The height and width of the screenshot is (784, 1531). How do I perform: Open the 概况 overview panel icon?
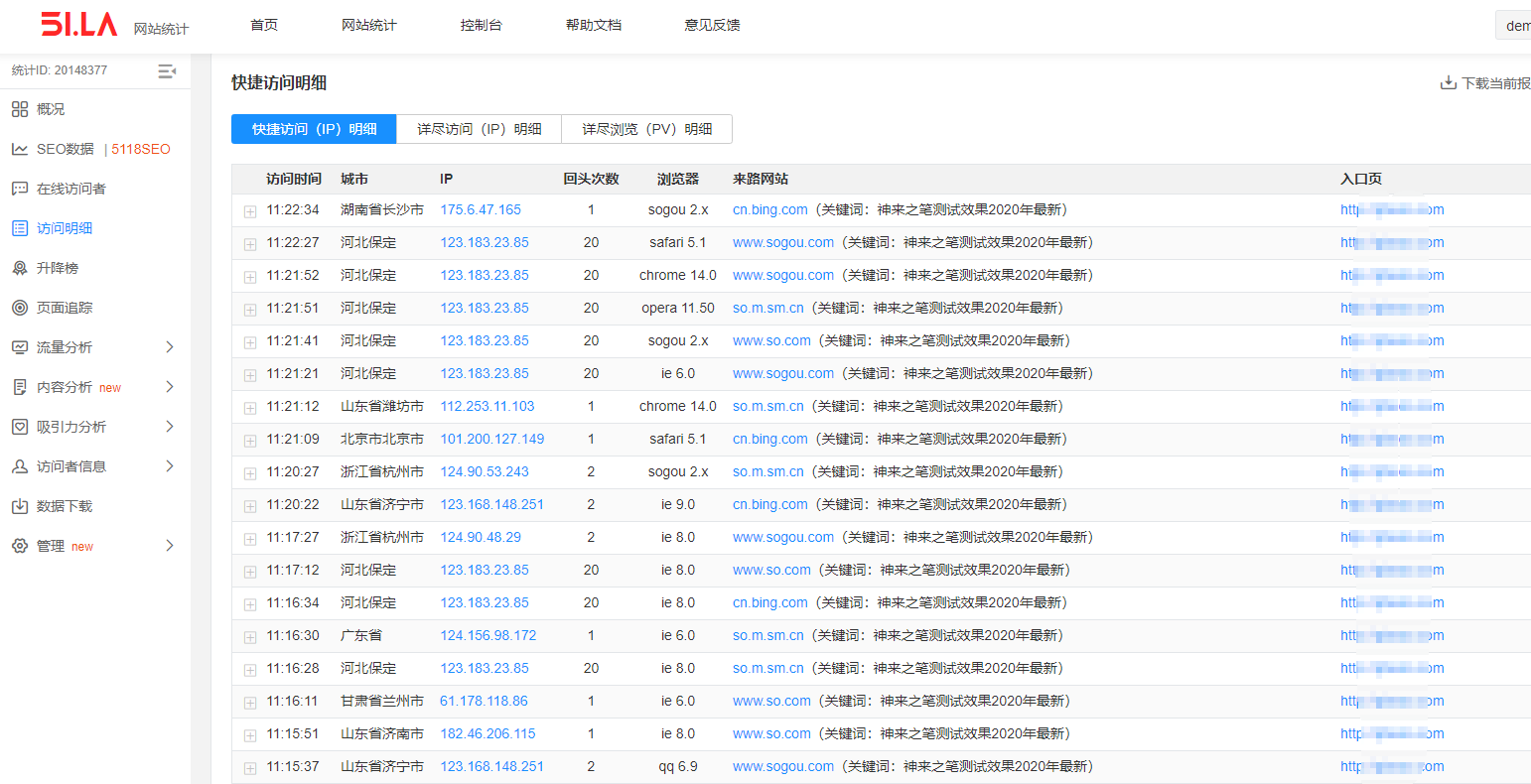[22, 108]
